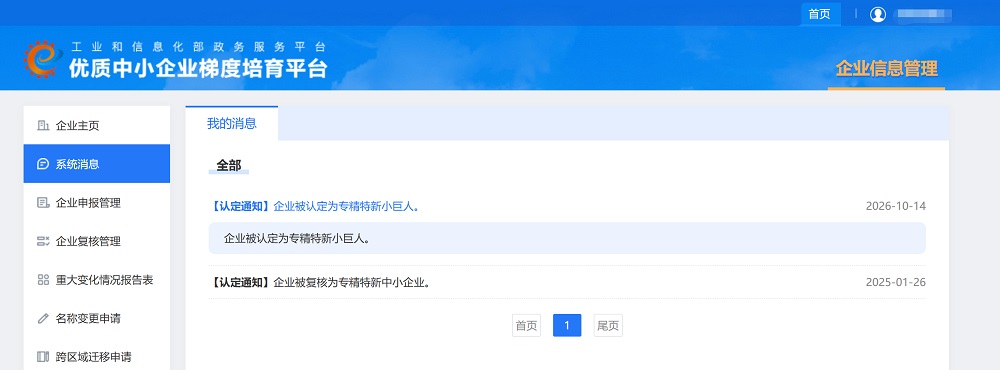Image resolution: width=1000 pixels, height=370 pixels.
Task: Open 系统消息 sidebar item
Action: coord(97,164)
